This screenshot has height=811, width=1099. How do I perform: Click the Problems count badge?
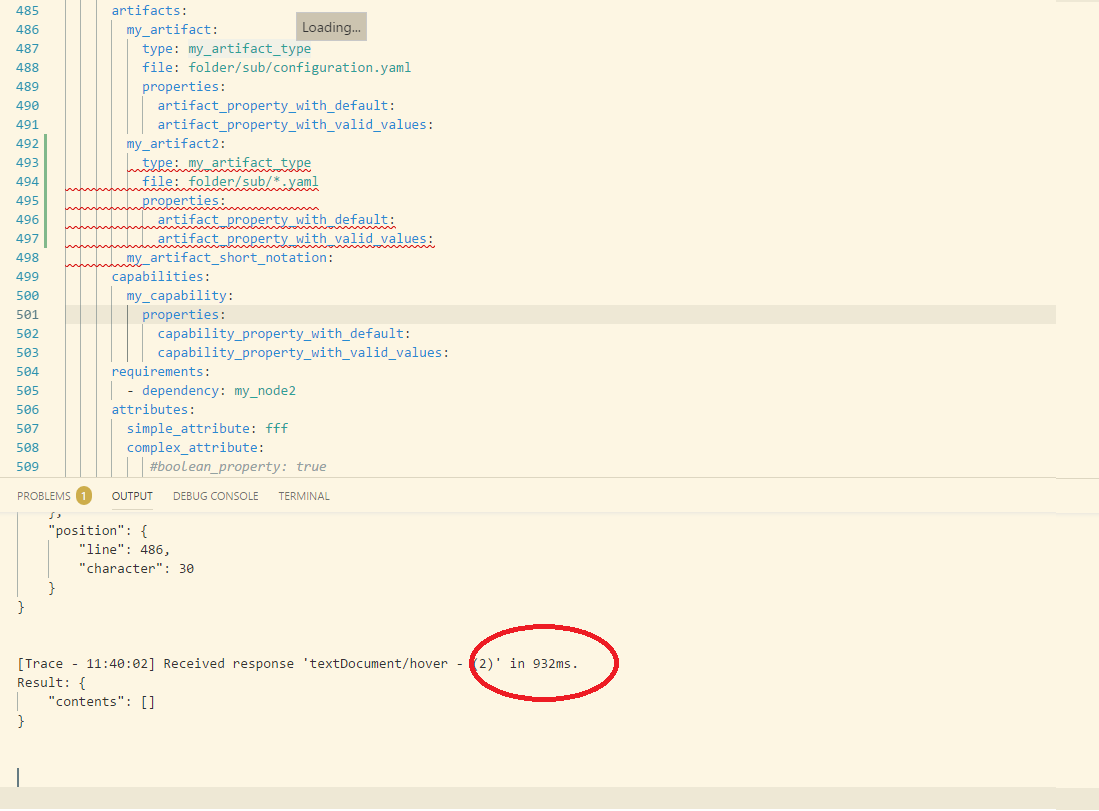coord(83,495)
